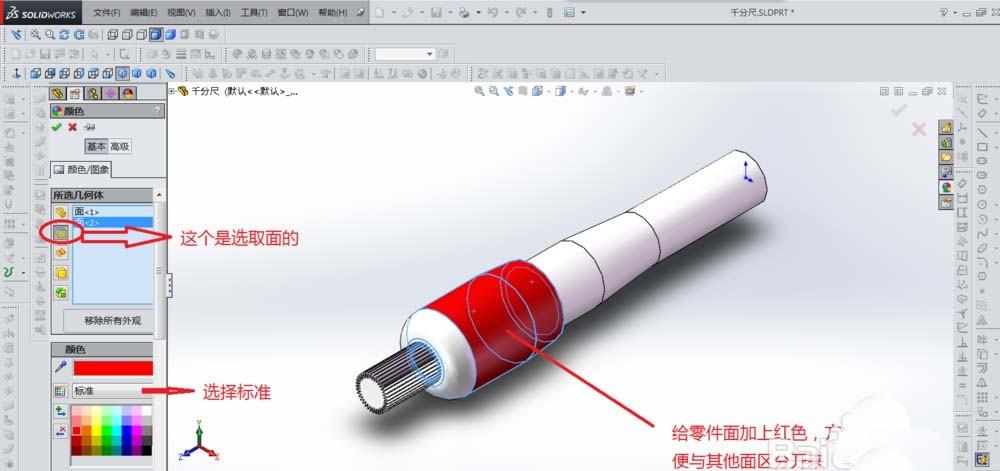The image size is (1000, 471).
Task: Click the green confirmation-corner checkmark in viewport
Action: pos(899,110)
